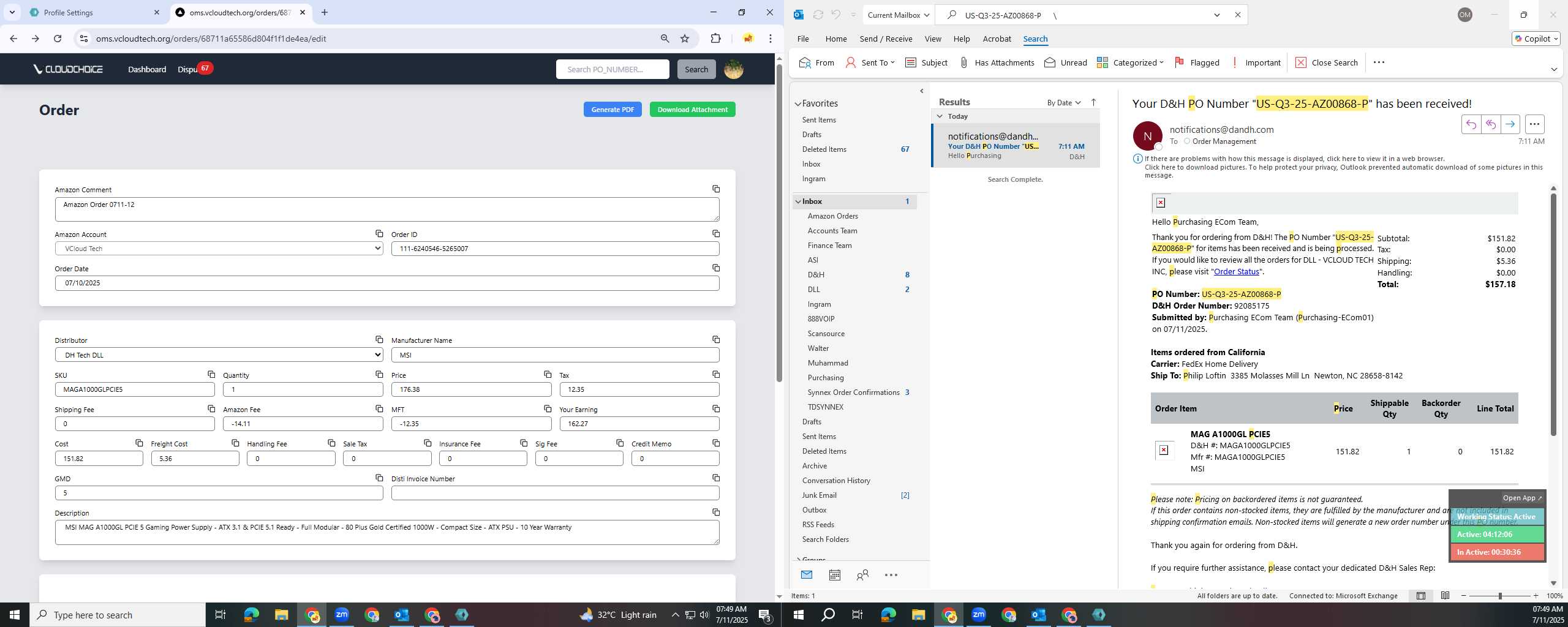Clear the Outlook search box

coord(1237,15)
